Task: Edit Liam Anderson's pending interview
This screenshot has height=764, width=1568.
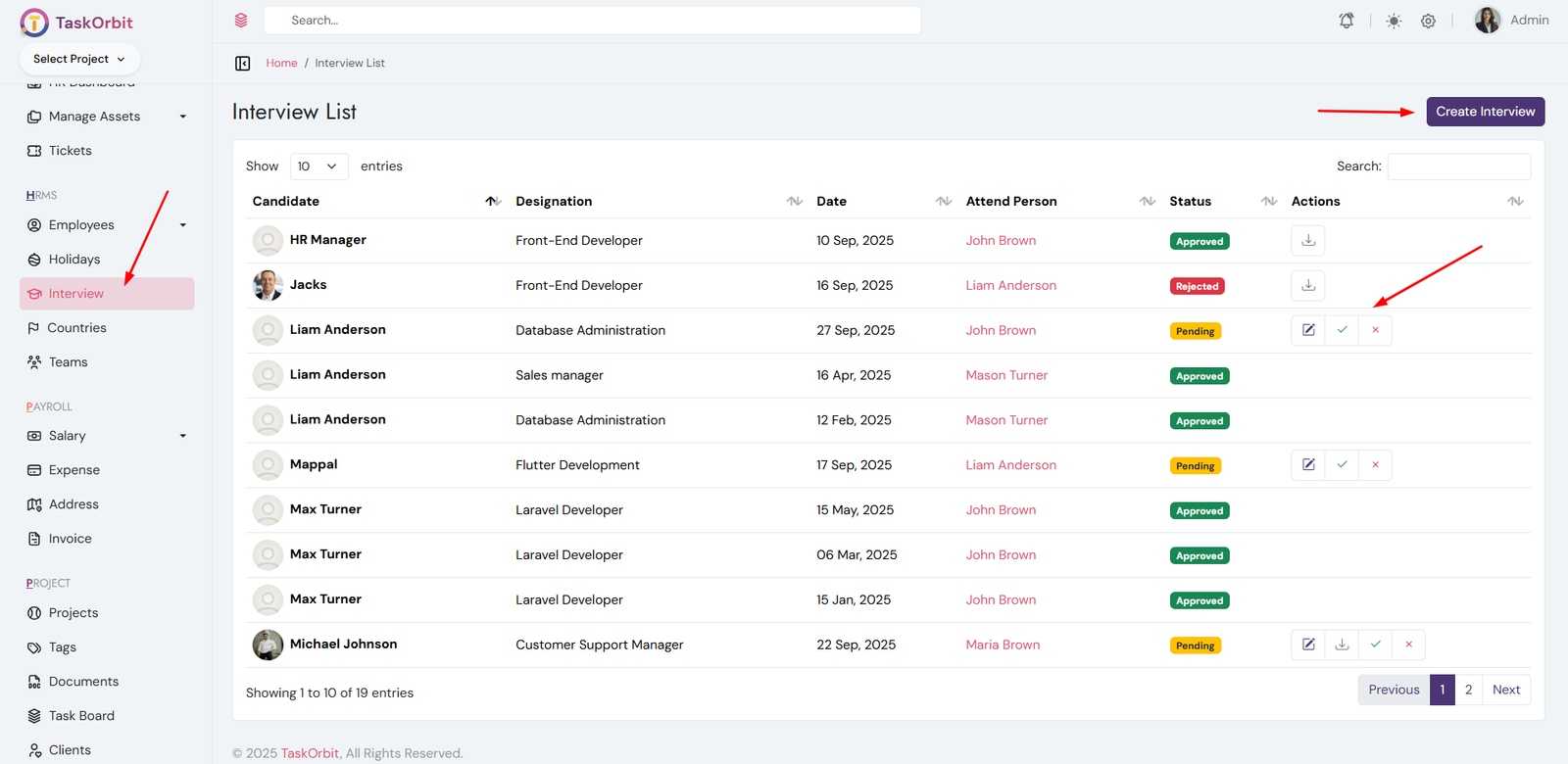Action: click(x=1308, y=331)
